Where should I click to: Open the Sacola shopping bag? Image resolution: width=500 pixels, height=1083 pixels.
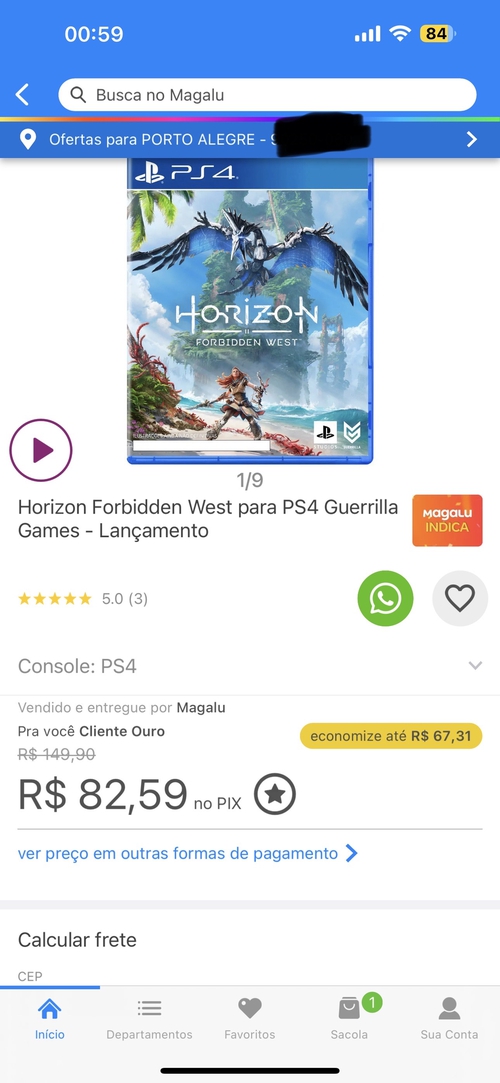[x=349, y=1019]
